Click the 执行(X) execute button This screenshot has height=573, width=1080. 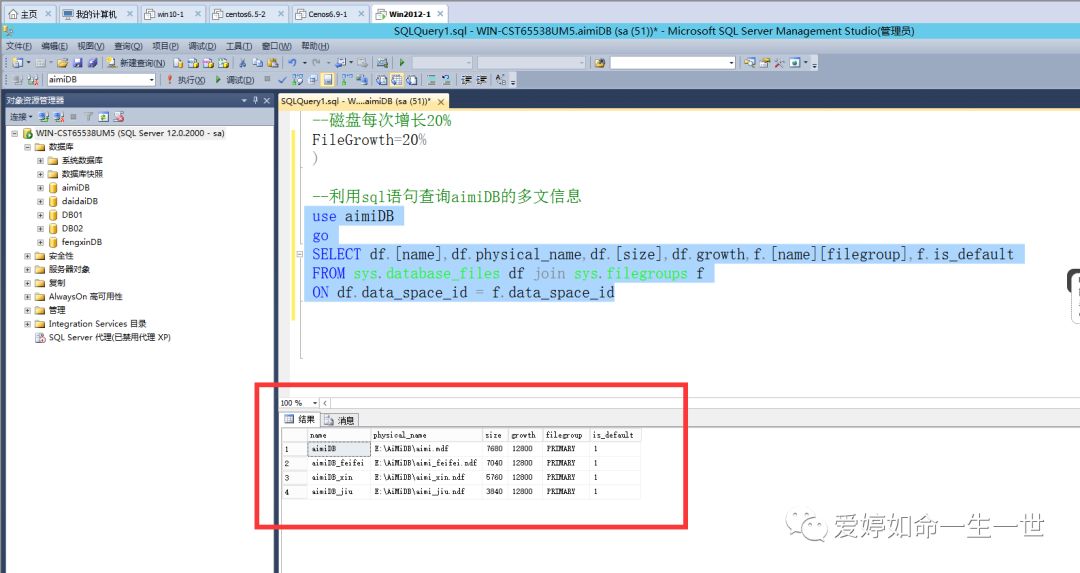tap(186, 80)
